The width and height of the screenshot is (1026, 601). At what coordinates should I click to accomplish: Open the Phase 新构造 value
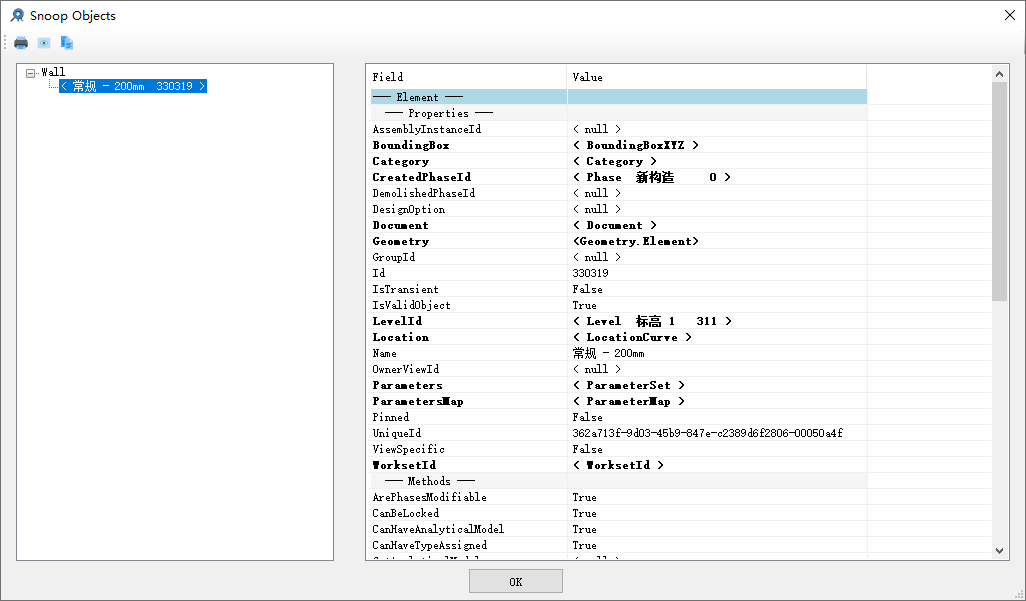(x=652, y=177)
